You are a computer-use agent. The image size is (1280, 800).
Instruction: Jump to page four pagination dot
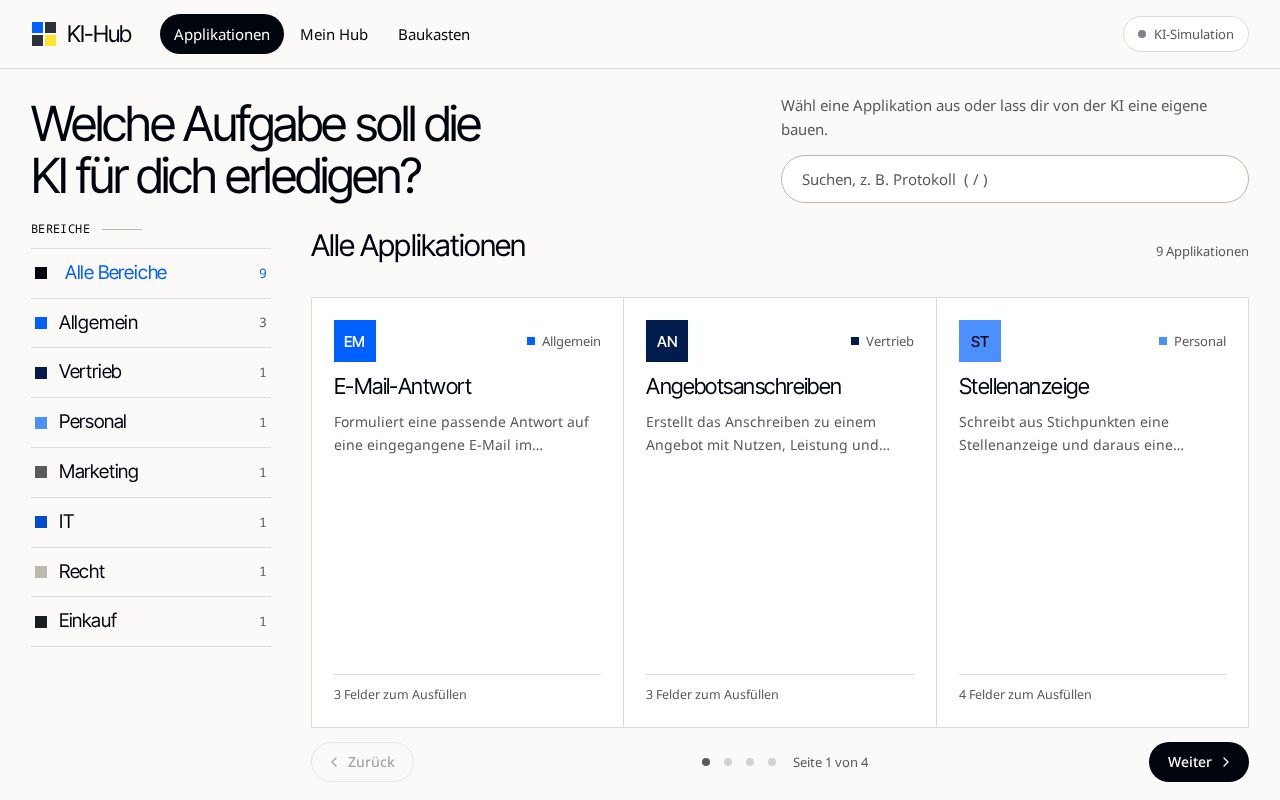[x=772, y=762]
